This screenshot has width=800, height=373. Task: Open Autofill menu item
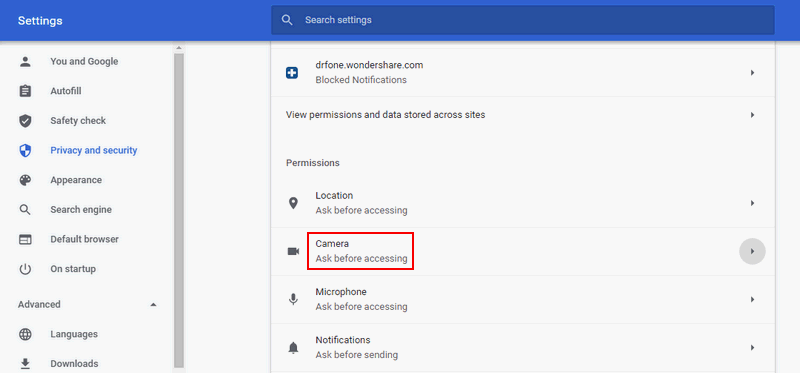click(66, 91)
